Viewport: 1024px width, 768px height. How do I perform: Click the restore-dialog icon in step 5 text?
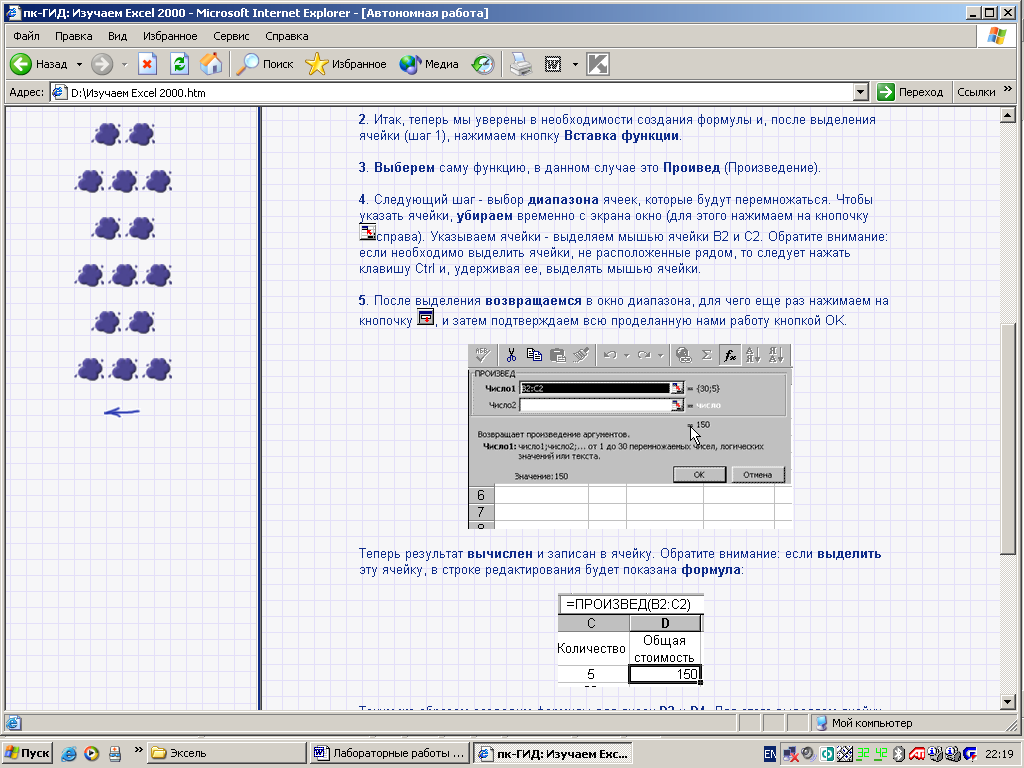[x=426, y=317]
